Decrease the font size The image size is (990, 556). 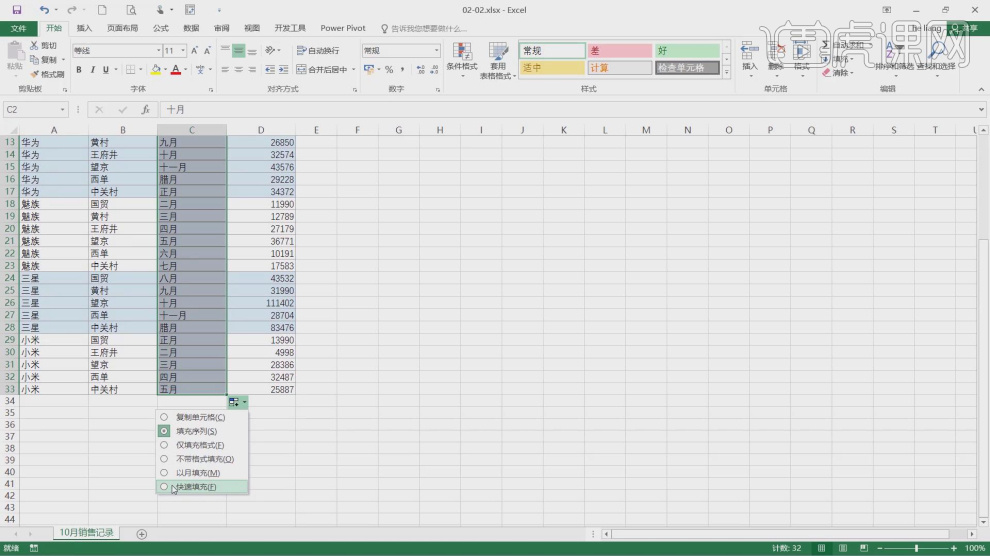point(207,50)
